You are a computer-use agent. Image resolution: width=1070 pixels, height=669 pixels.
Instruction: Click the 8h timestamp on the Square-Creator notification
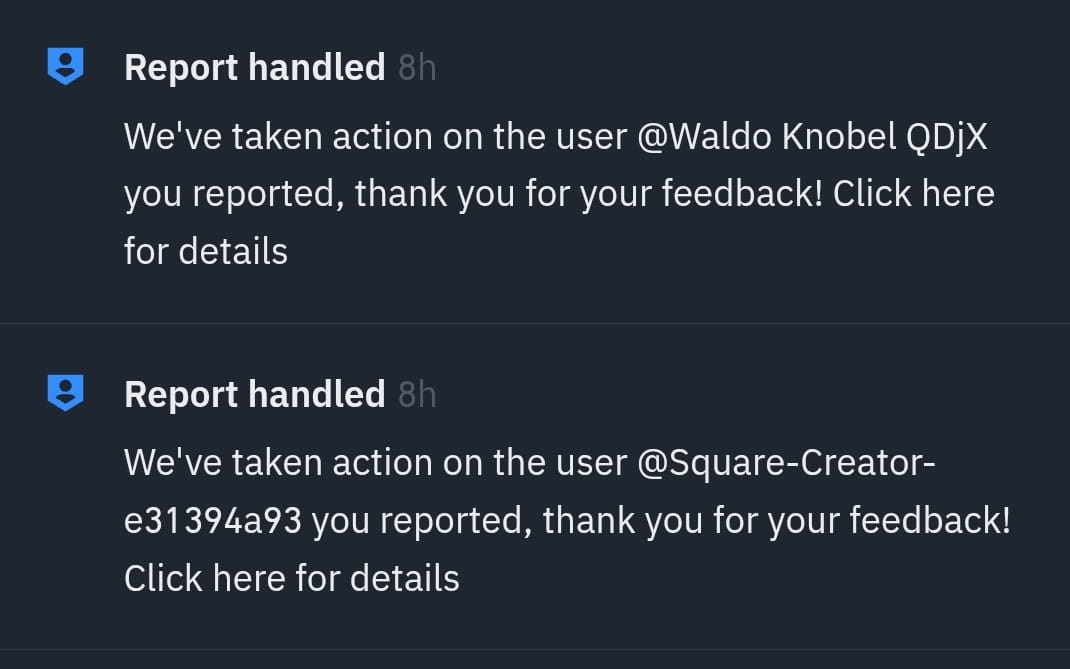417,395
